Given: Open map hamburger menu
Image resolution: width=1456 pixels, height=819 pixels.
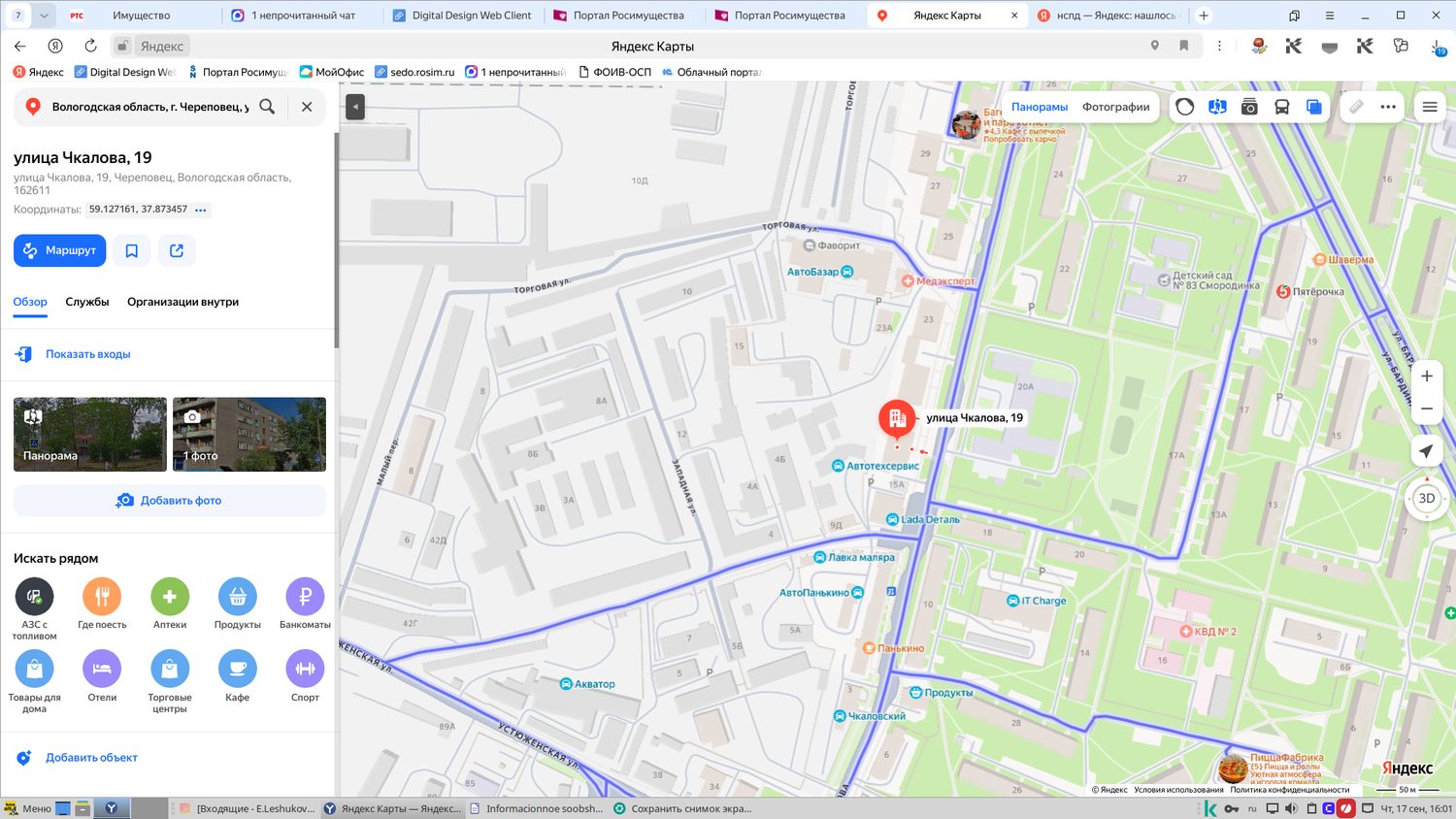Looking at the screenshot, I should tap(1430, 107).
